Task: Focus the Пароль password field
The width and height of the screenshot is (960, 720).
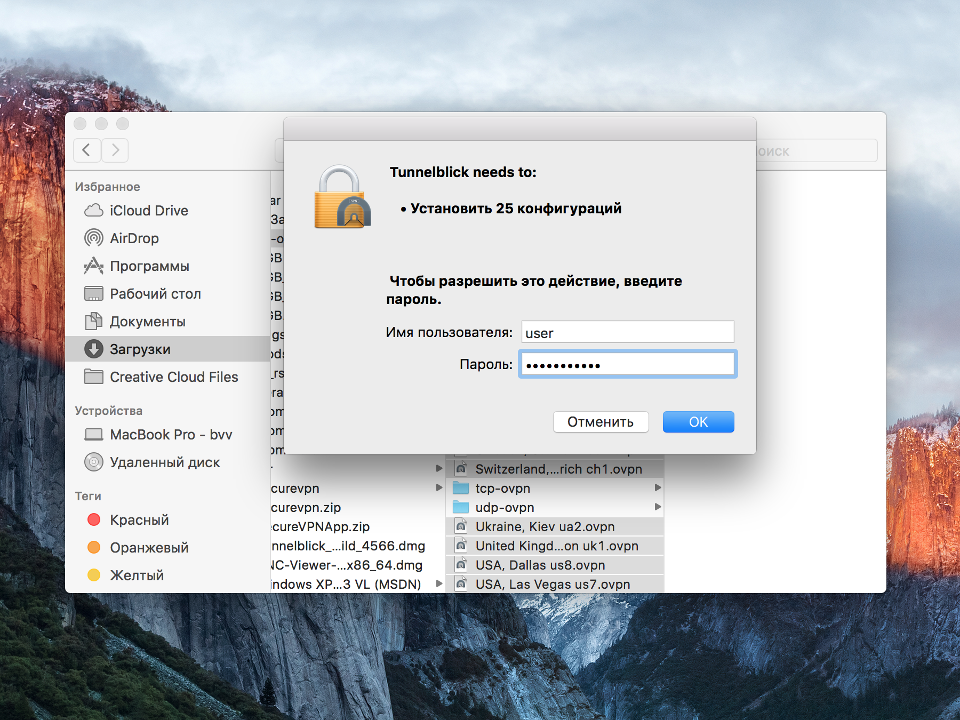Action: point(628,364)
